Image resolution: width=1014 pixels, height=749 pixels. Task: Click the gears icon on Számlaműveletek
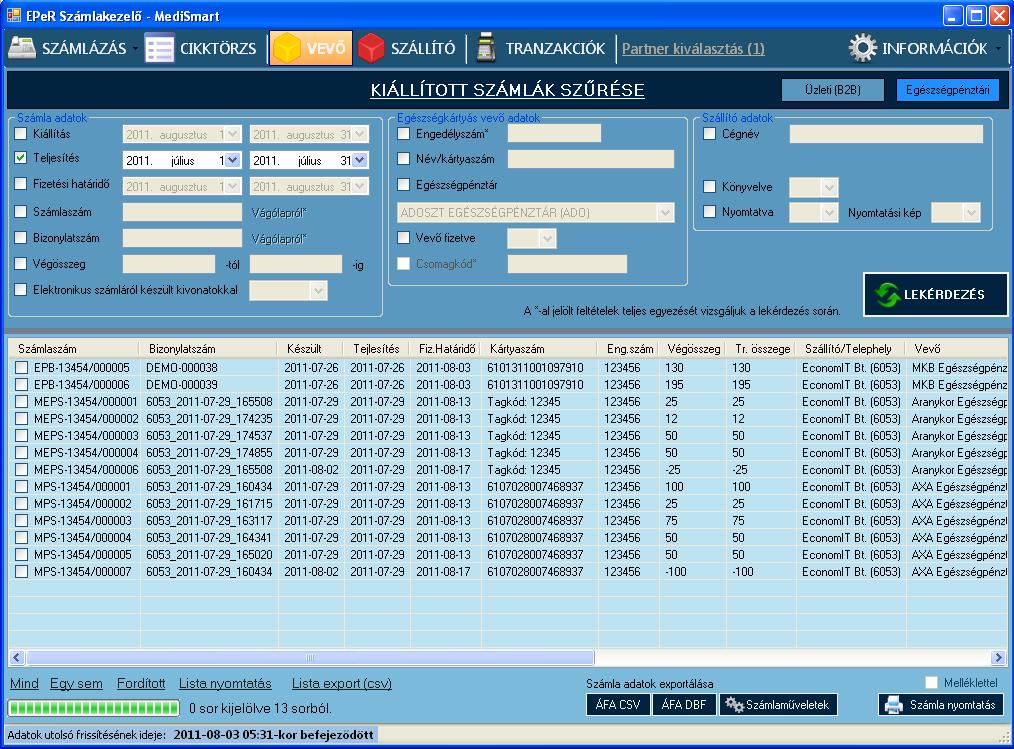[x=734, y=704]
